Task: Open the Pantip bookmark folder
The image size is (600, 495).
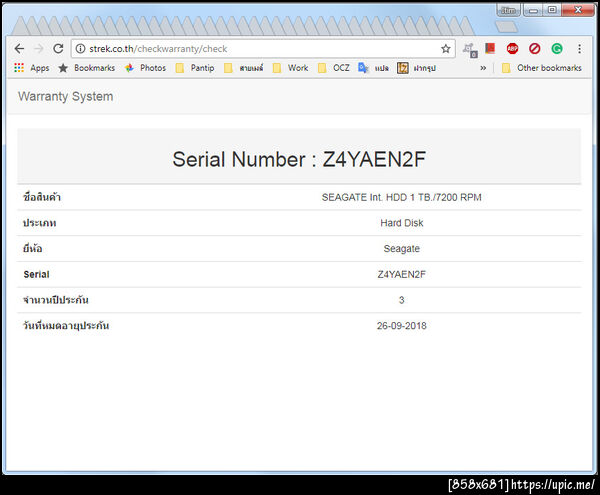Action: coord(195,68)
